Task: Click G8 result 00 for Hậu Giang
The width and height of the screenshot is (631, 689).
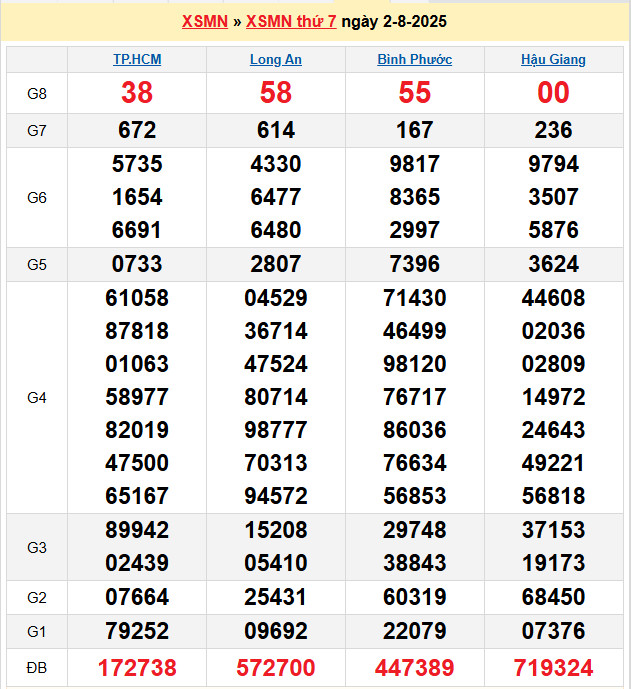Action: tap(553, 93)
